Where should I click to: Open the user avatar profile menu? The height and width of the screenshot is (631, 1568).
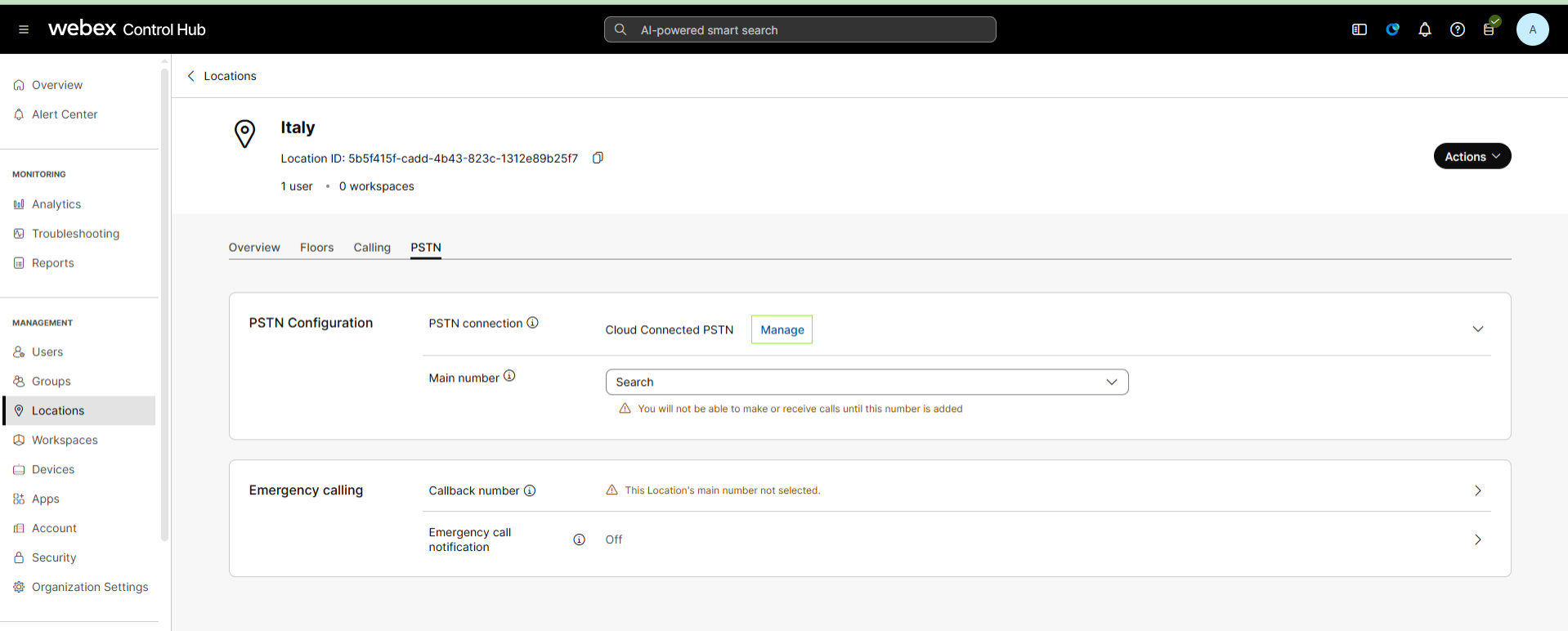pyautogui.click(x=1532, y=29)
